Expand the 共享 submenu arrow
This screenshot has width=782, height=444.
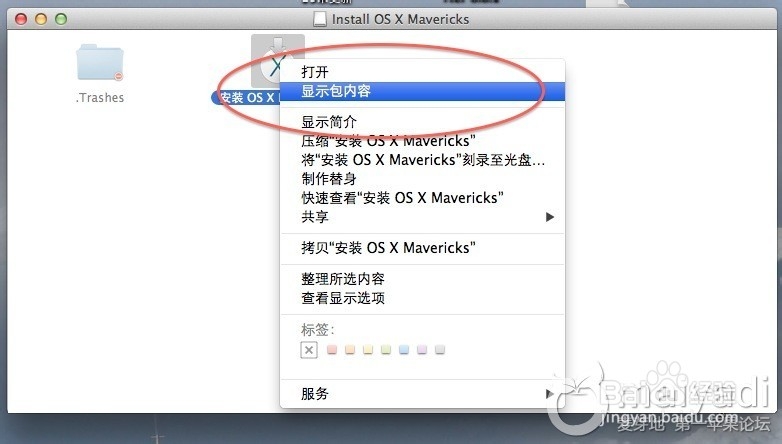[x=550, y=217]
